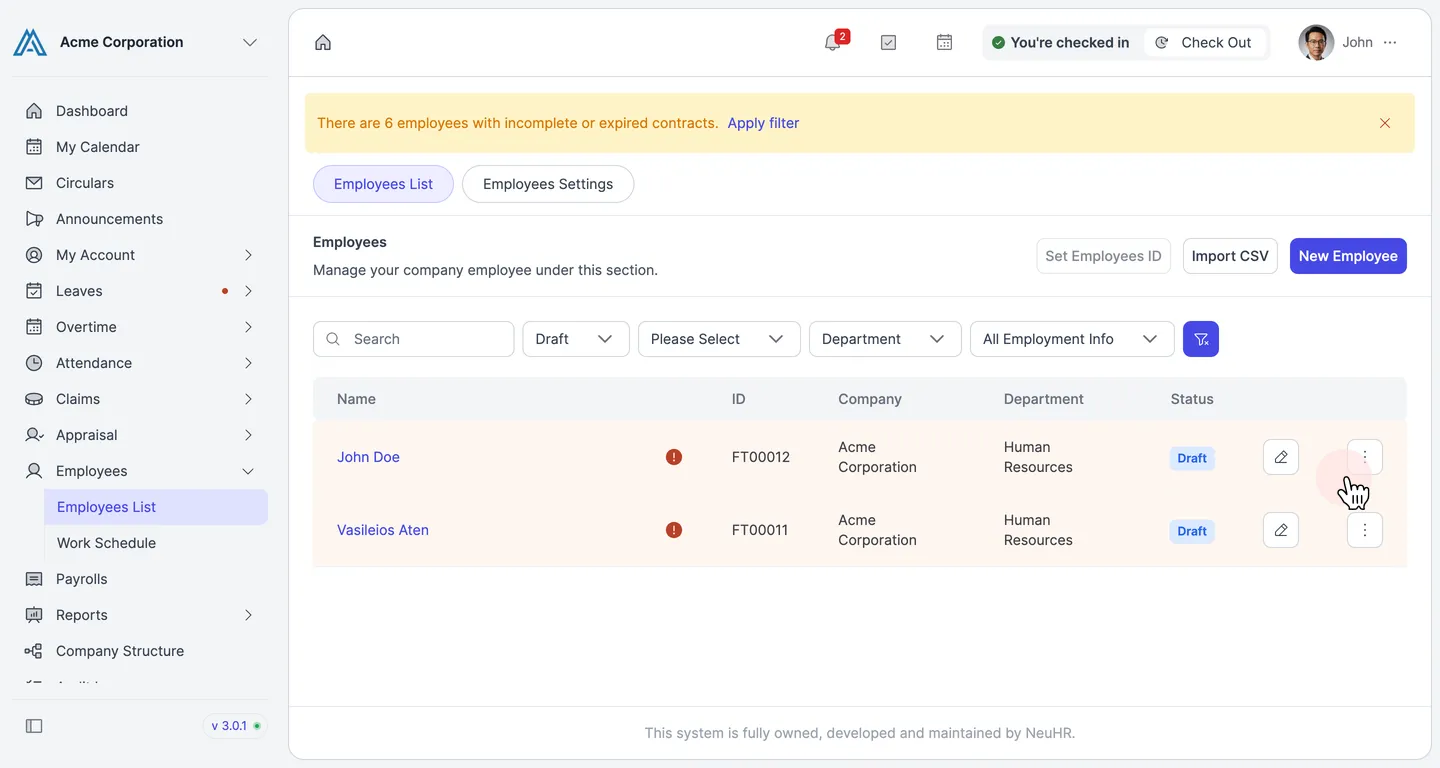Collapse the sidebar with bottom panel icon

(x=34, y=726)
